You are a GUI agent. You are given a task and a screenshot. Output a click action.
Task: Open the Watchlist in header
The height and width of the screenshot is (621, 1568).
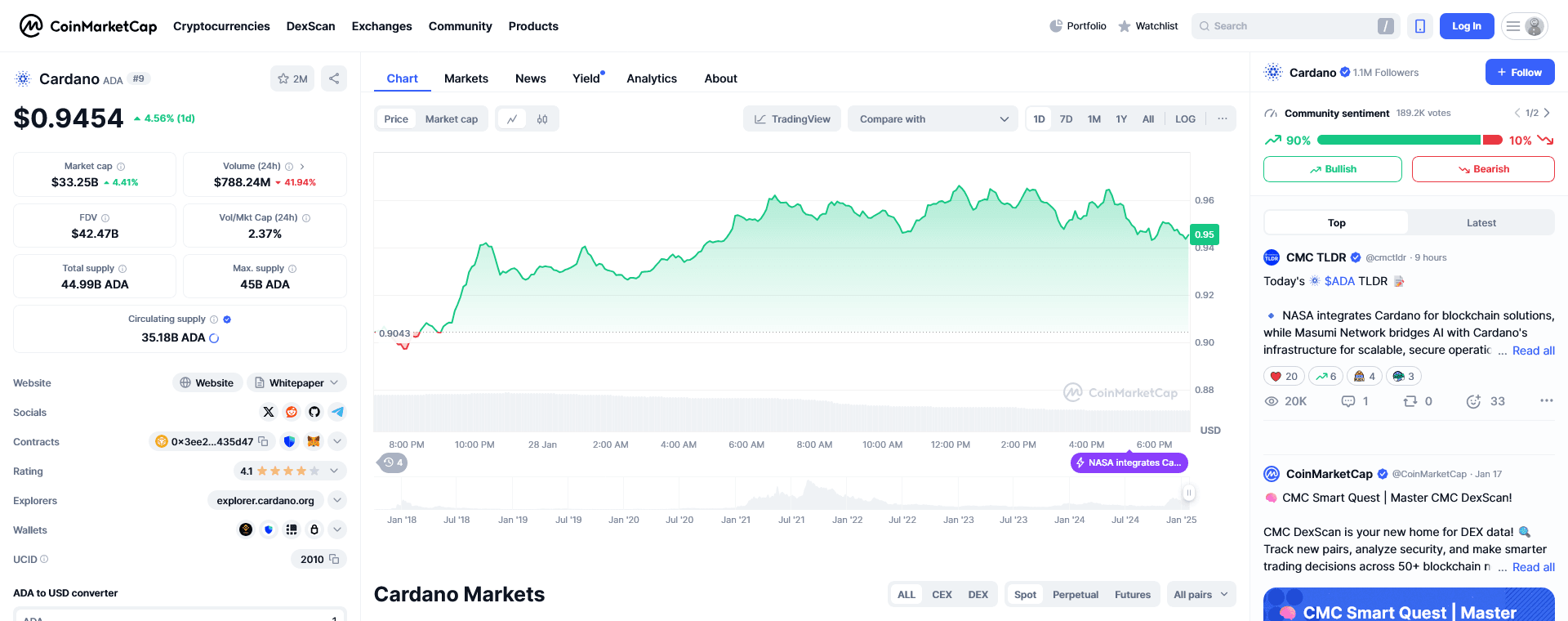(1148, 26)
